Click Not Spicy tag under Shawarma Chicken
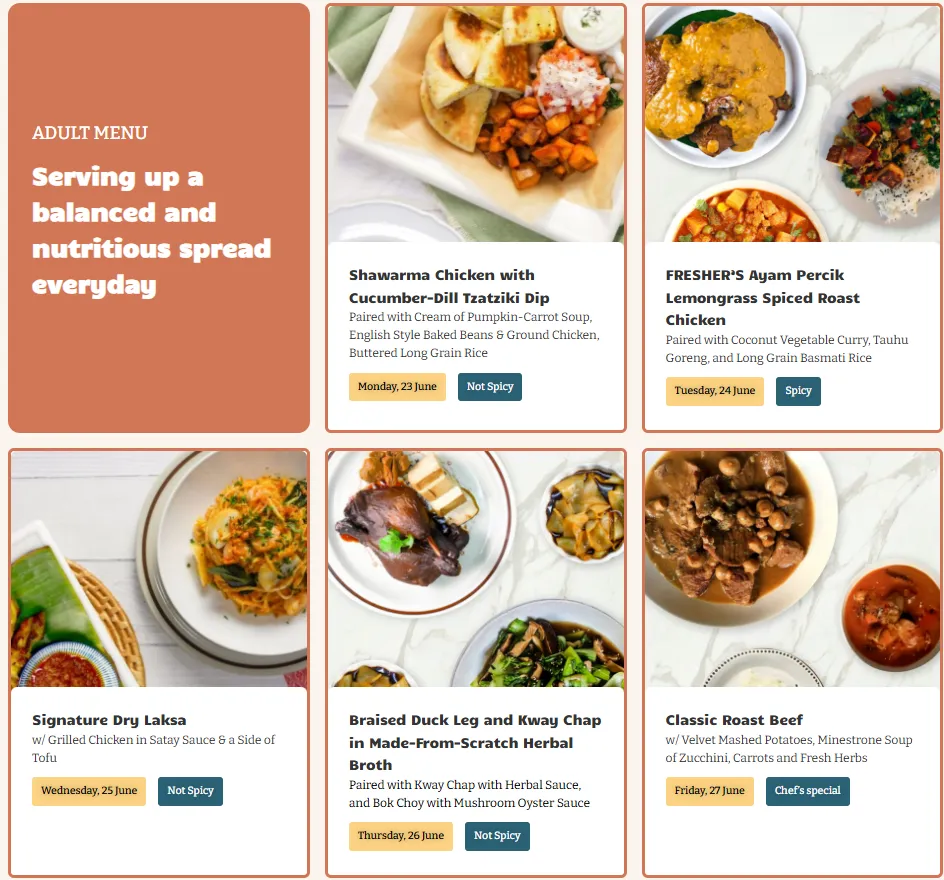This screenshot has width=944, height=880. (490, 386)
